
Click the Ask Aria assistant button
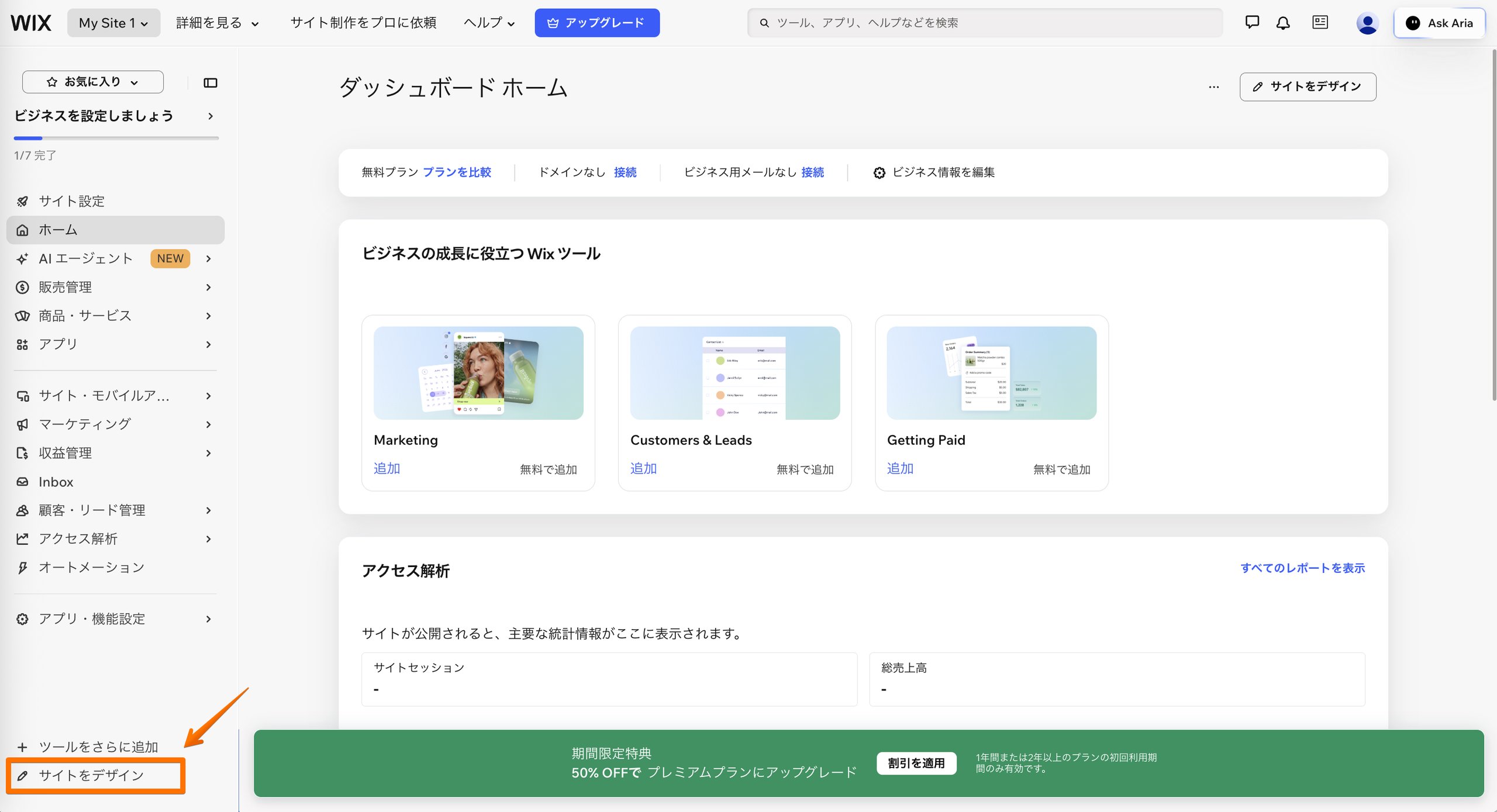pyautogui.click(x=1439, y=23)
